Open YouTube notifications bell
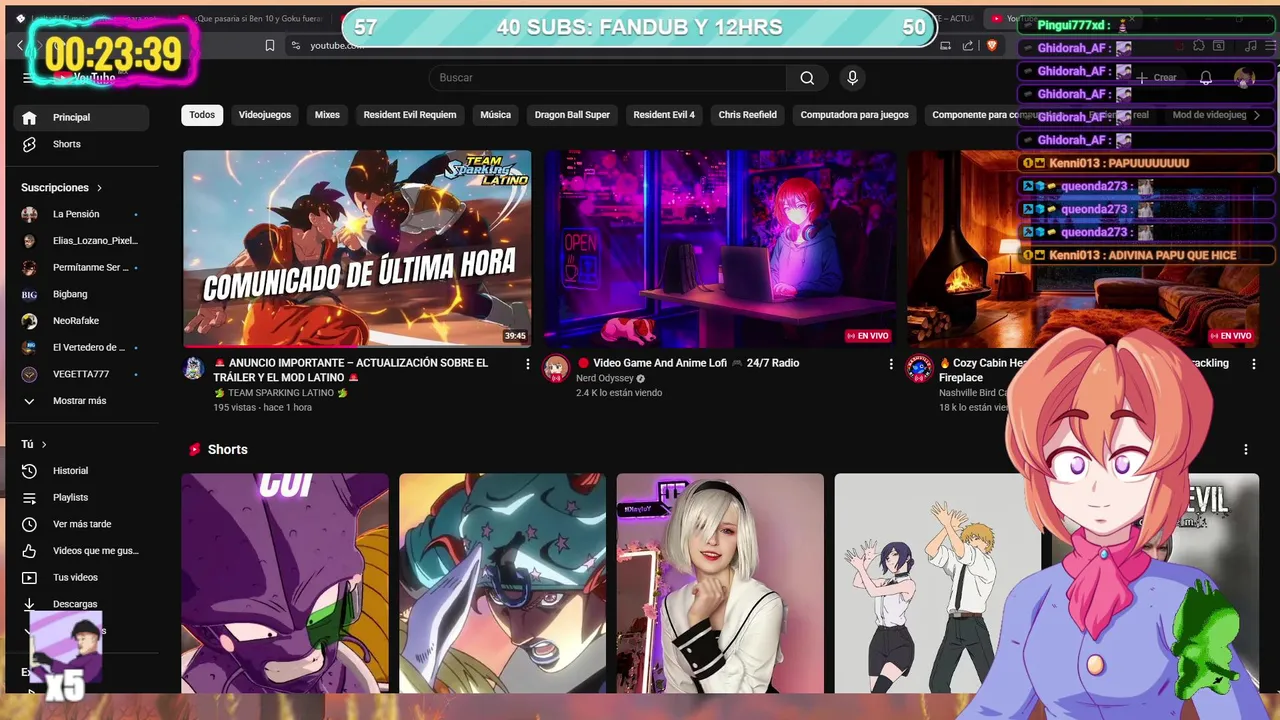This screenshot has height=720, width=1280. click(x=1206, y=78)
